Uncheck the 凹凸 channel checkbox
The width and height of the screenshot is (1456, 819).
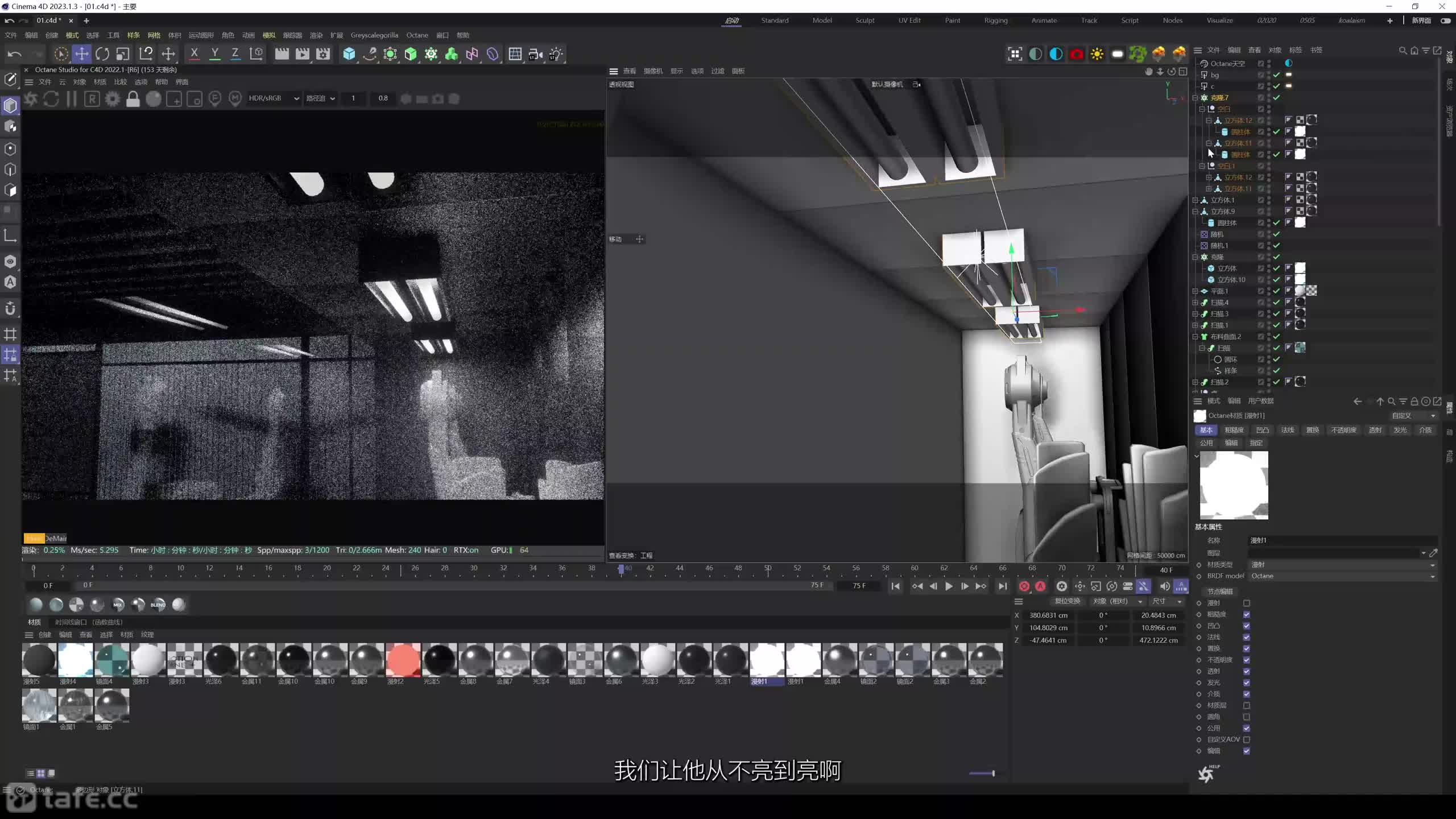pyautogui.click(x=1247, y=626)
